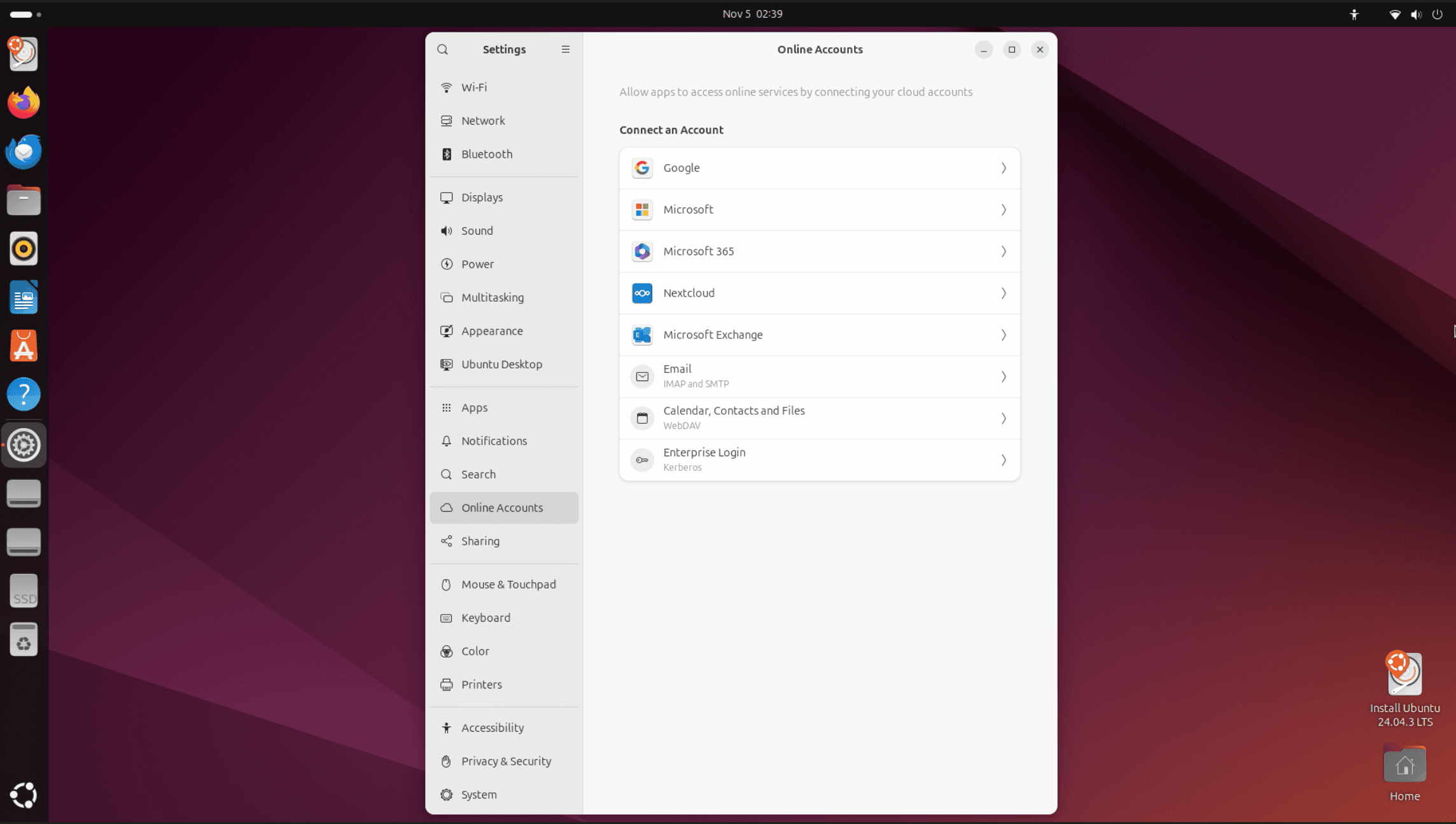The image size is (1456, 824).
Task: Click the Google account logo icon
Action: pos(641,168)
